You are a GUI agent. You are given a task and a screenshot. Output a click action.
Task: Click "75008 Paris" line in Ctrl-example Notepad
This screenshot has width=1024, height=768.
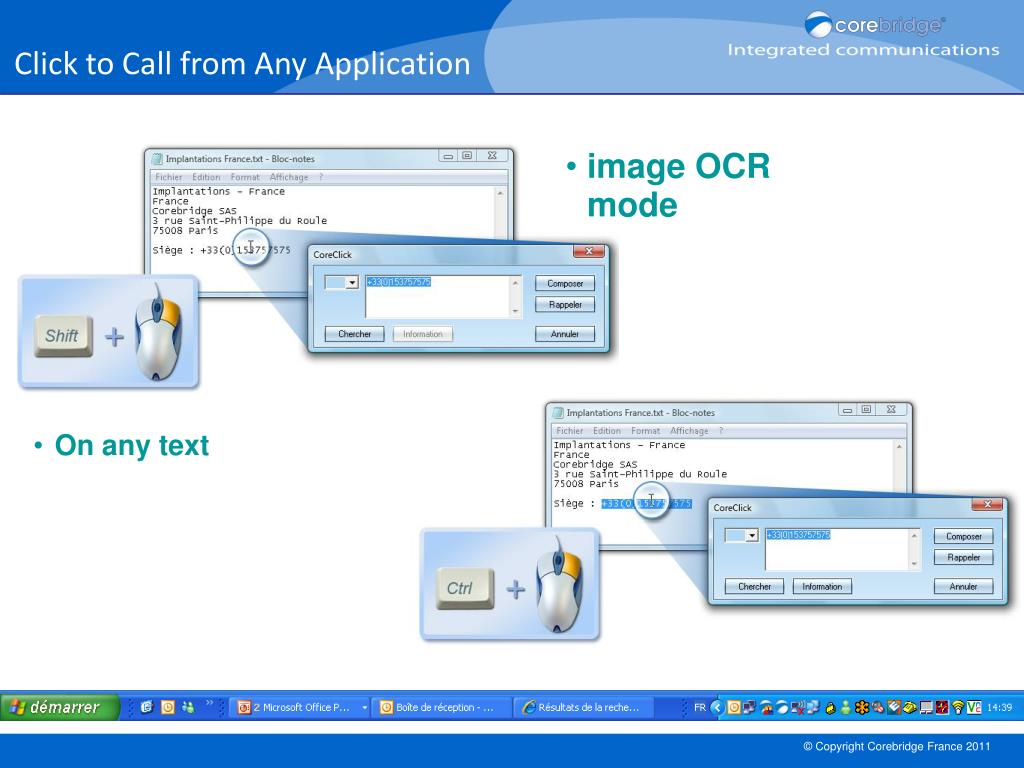586,484
